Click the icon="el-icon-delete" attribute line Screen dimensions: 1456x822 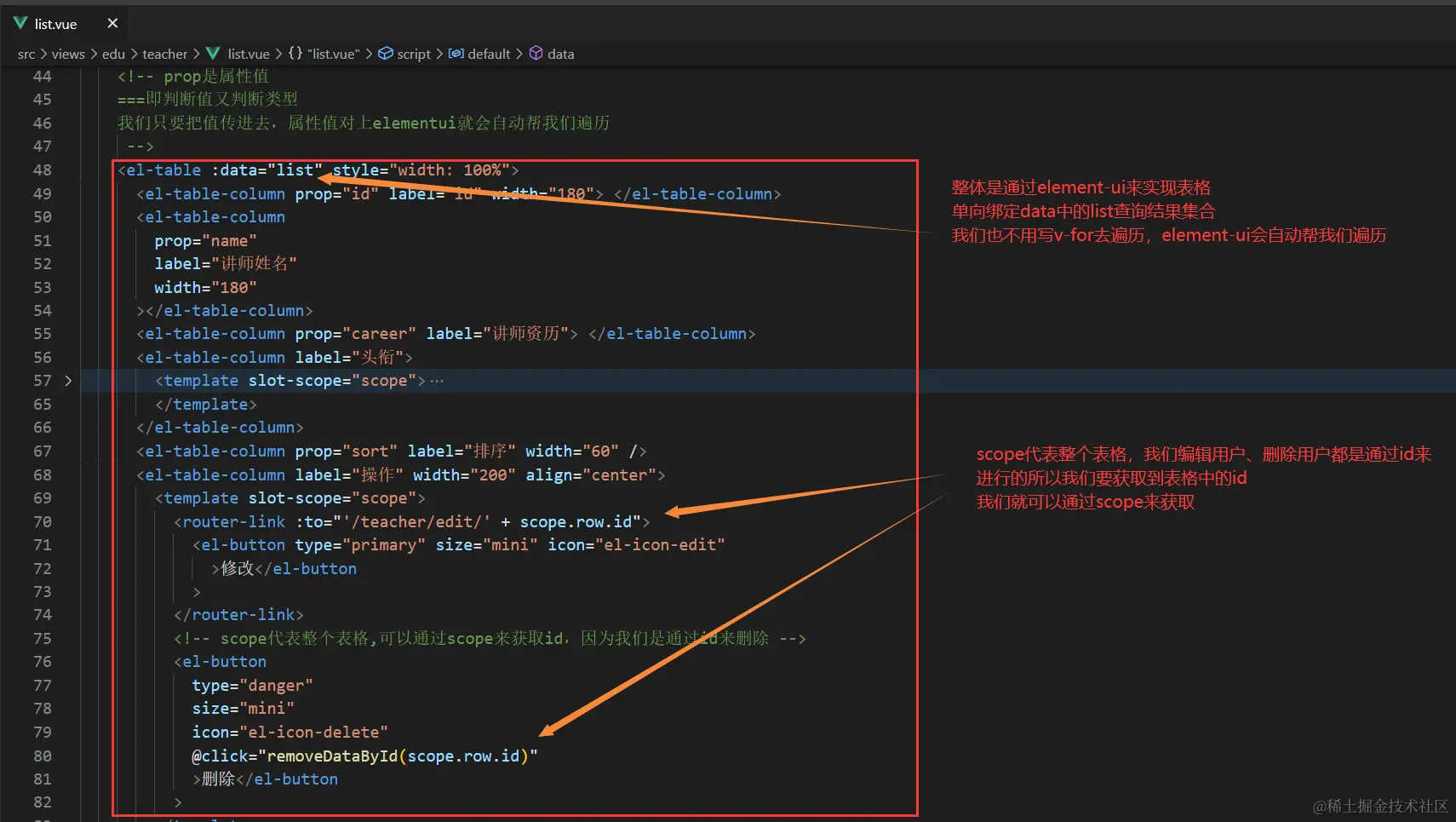pyautogui.click(x=290, y=733)
